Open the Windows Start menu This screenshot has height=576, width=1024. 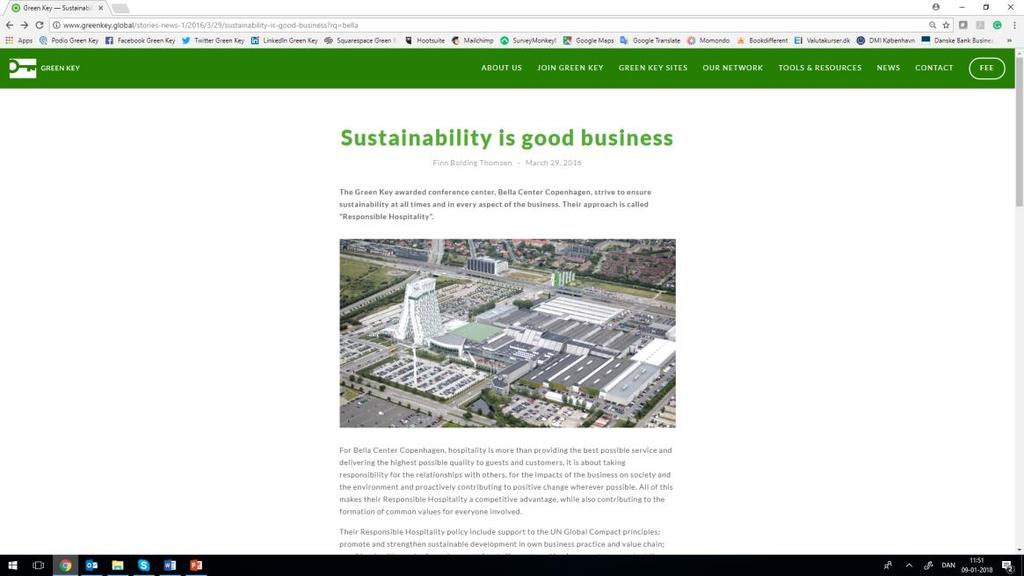[12, 566]
